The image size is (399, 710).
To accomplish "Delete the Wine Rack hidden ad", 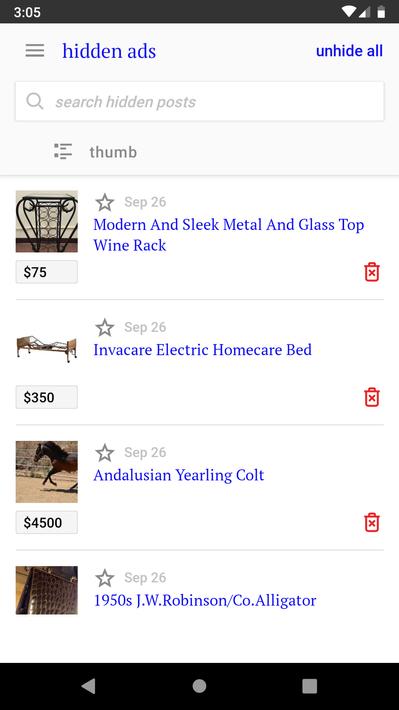I will click(371, 272).
